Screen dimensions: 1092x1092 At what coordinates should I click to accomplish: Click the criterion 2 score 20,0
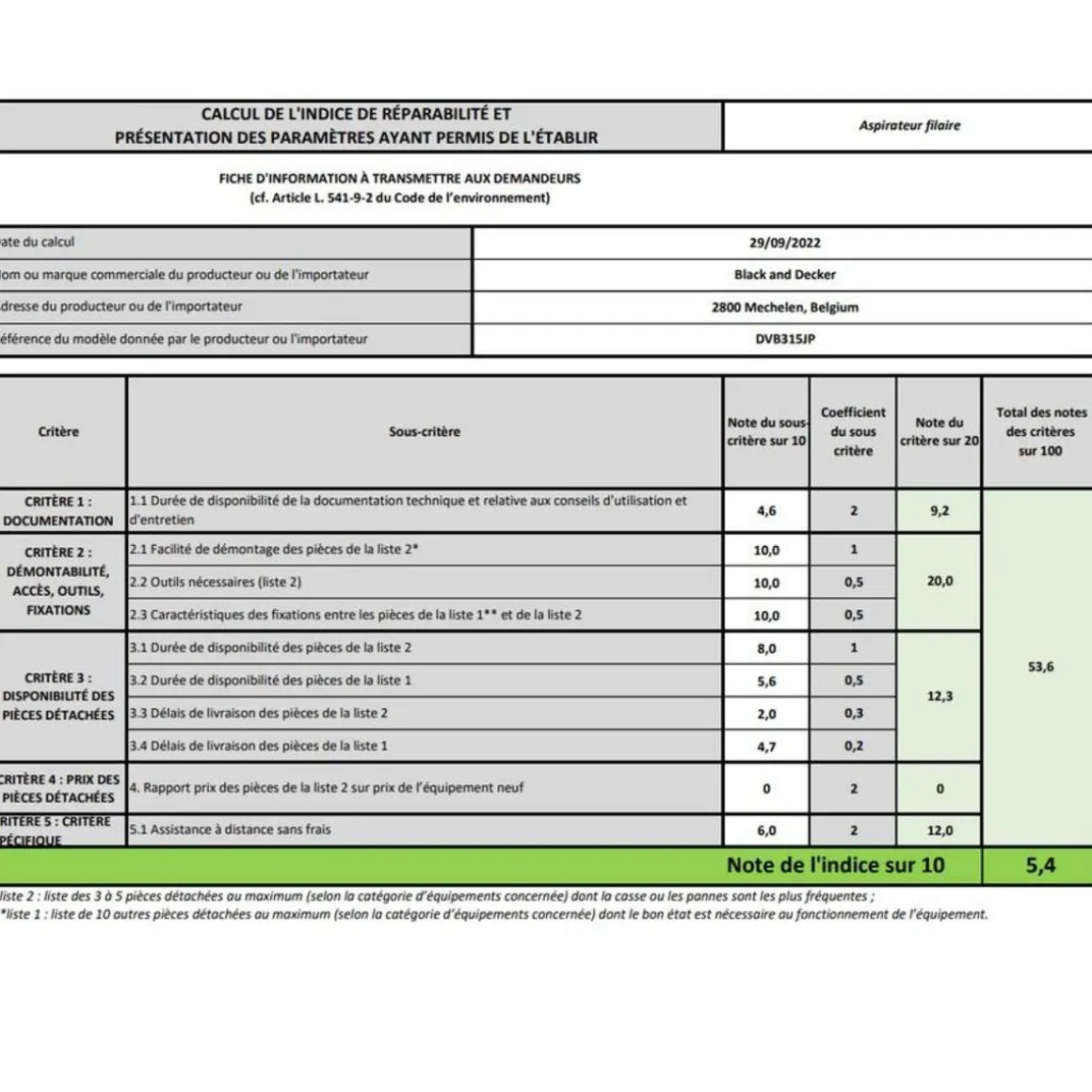939,582
